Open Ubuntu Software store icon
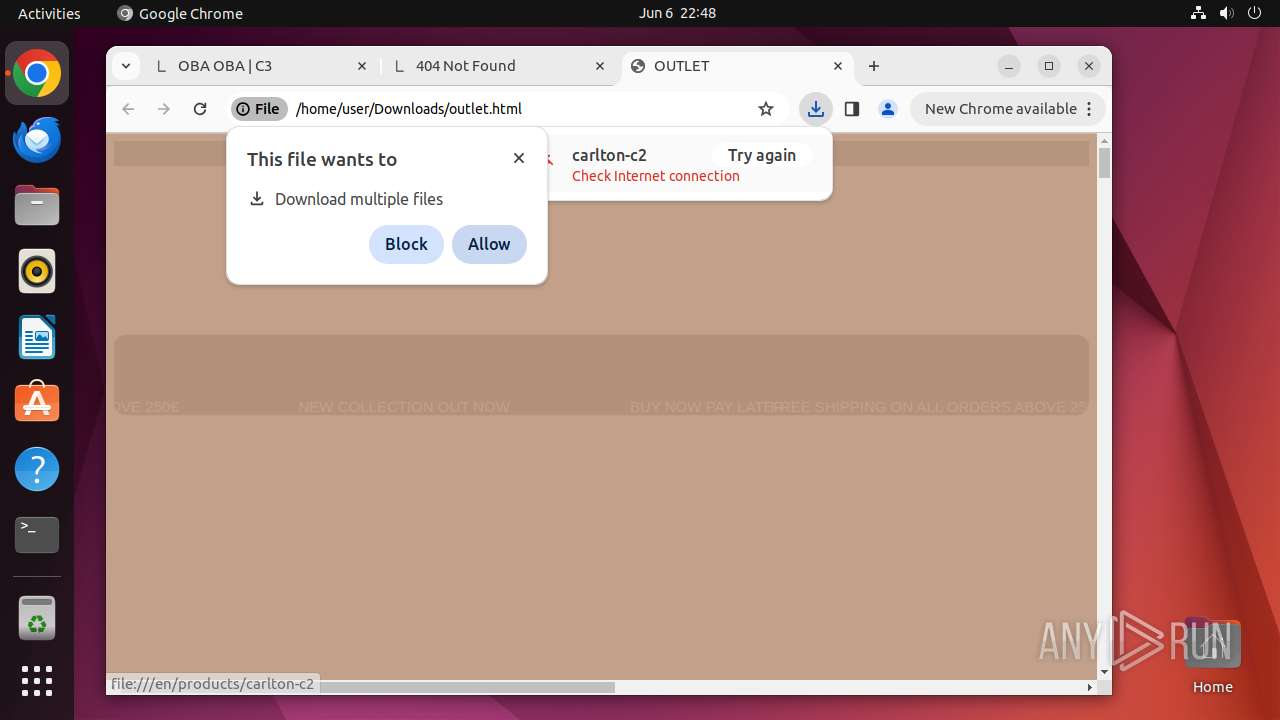1280x720 pixels. click(37, 403)
